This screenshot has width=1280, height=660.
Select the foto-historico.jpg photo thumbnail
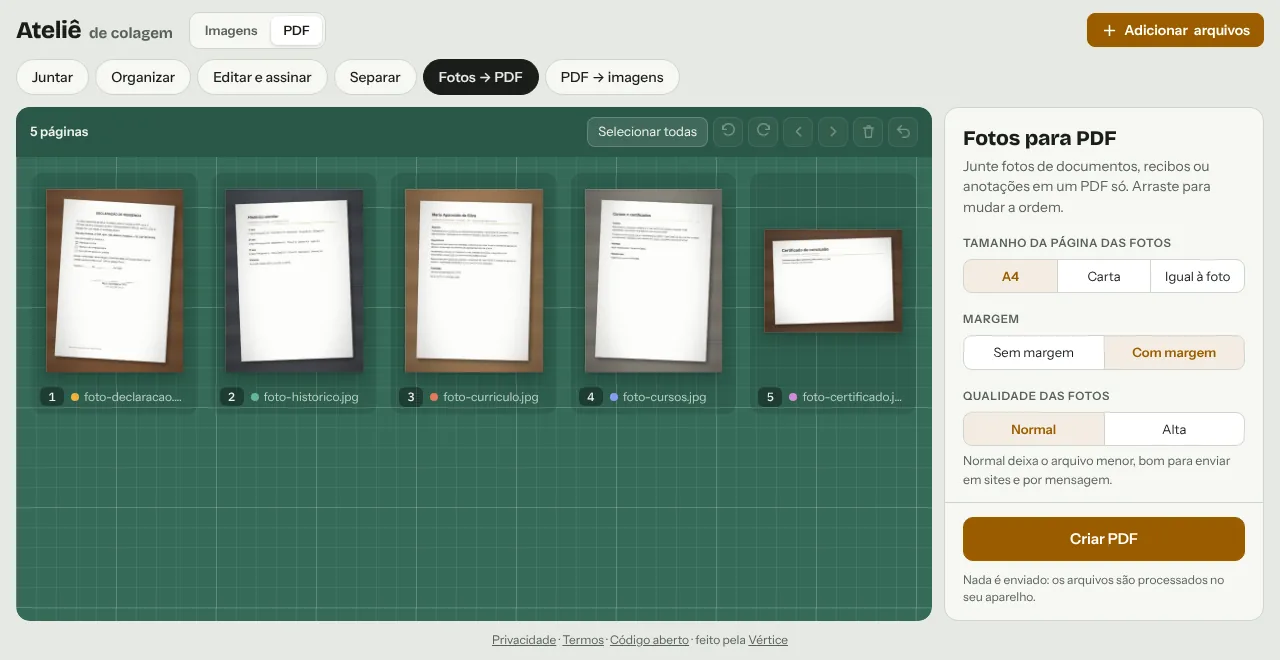pyautogui.click(x=294, y=281)
